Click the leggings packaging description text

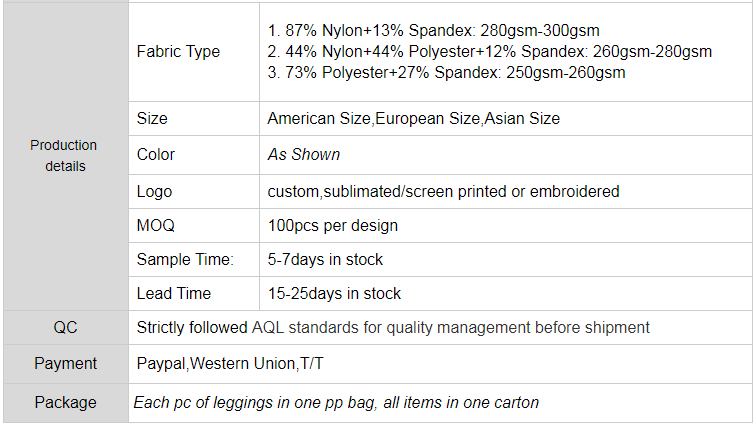336,402
